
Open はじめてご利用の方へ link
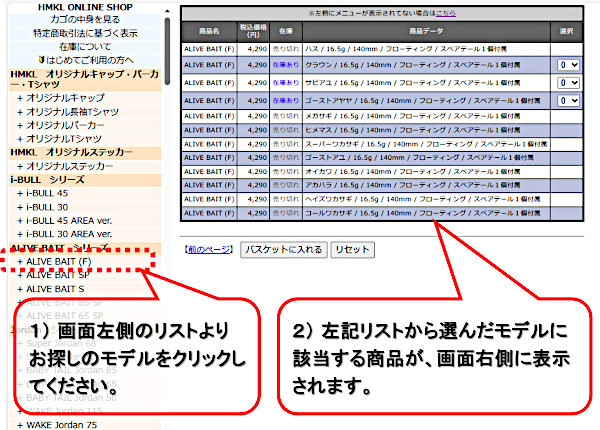point(90,60)
